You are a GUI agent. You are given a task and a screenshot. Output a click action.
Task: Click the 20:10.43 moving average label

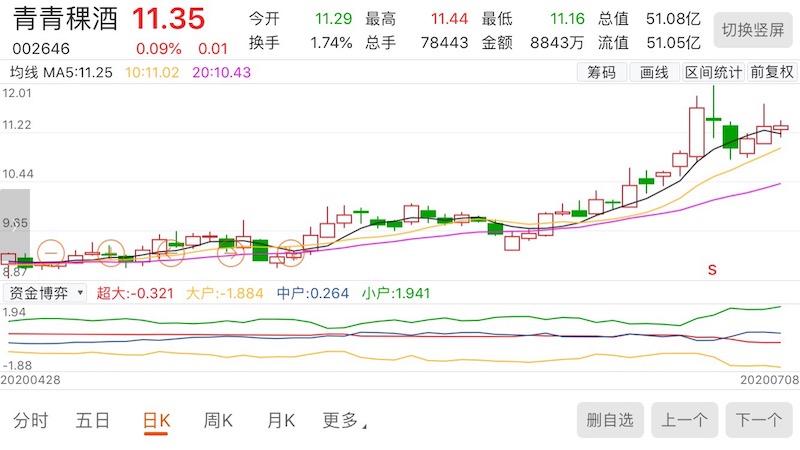[221, 72]
